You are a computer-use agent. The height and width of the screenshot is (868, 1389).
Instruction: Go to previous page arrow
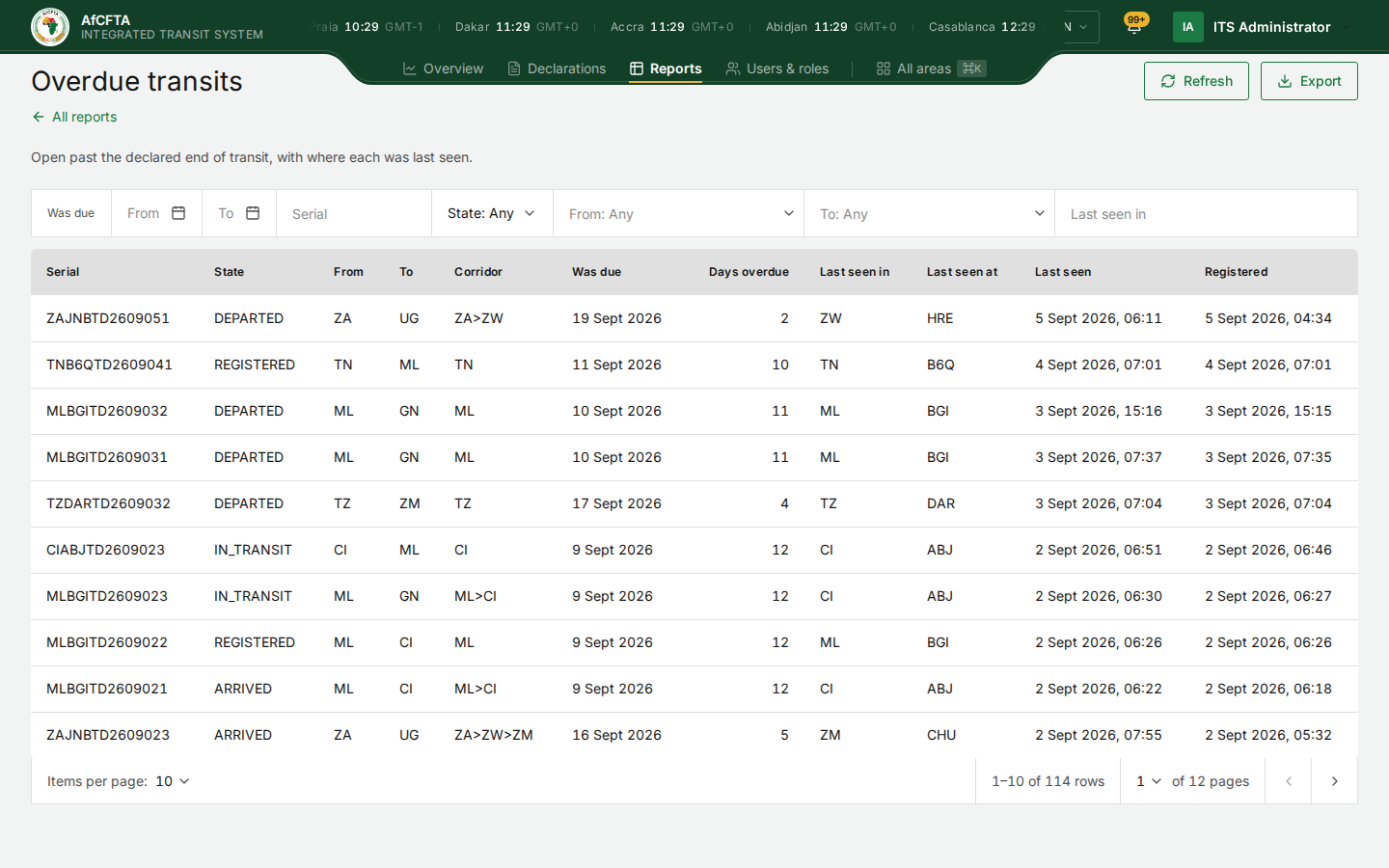point(1289,781)
